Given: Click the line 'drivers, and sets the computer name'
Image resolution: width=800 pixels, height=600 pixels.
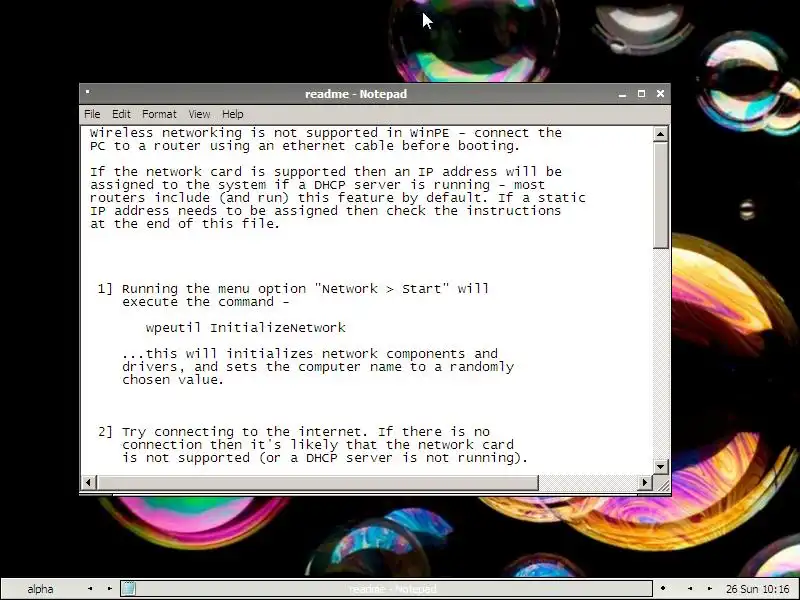Looking at the screenshot, I should pos(318,367).
